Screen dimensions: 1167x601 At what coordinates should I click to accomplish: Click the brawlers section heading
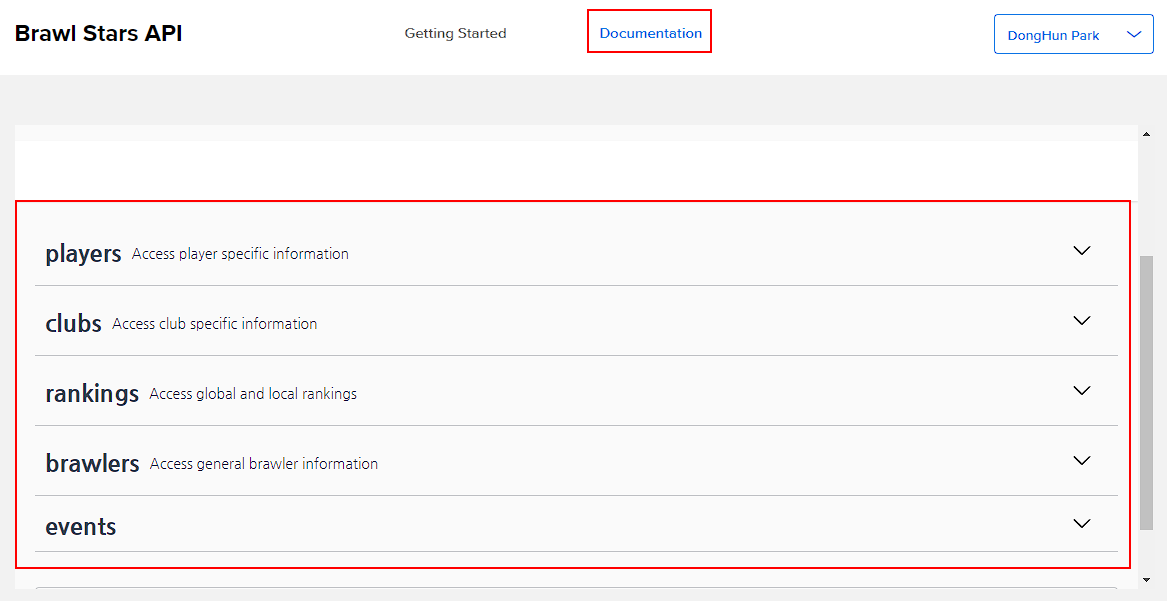tap(92, 464)
